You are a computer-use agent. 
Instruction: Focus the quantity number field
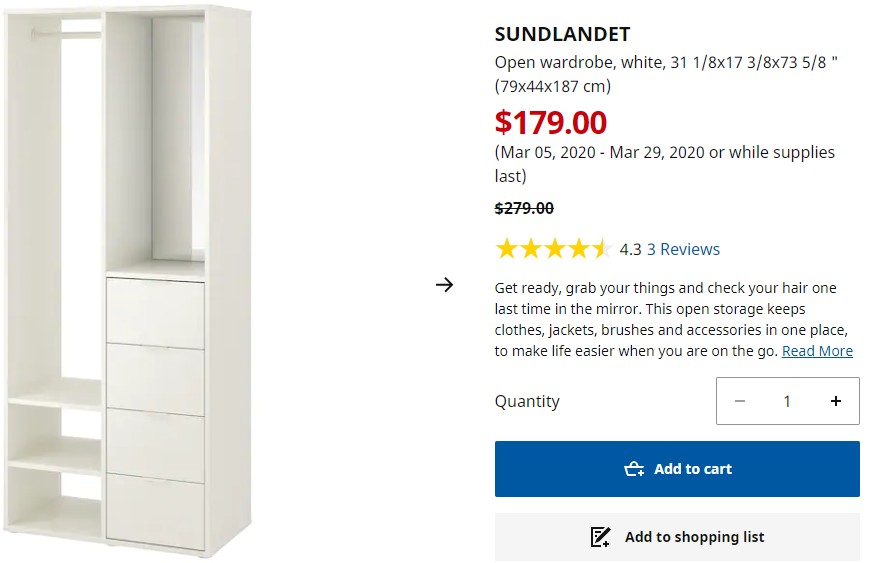coord(787,401)
